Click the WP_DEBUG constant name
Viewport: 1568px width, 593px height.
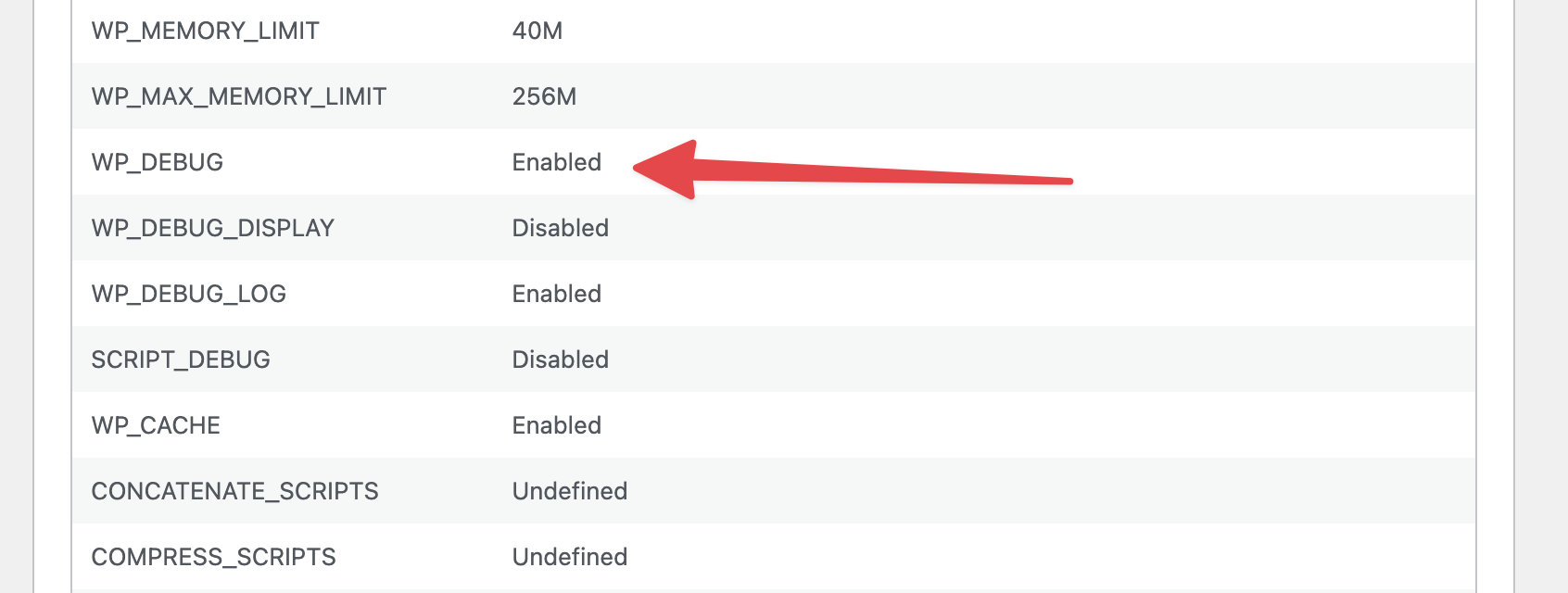pyautogui.click(x=157, y=163)
